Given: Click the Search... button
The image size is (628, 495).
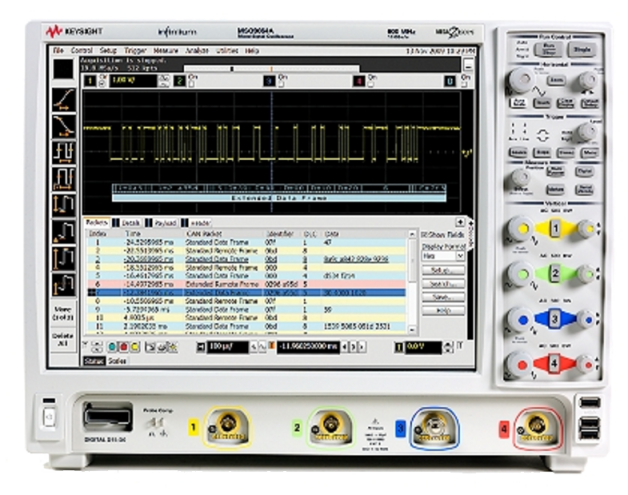Looking at the screenshot, I should click(x=443, y=284).
